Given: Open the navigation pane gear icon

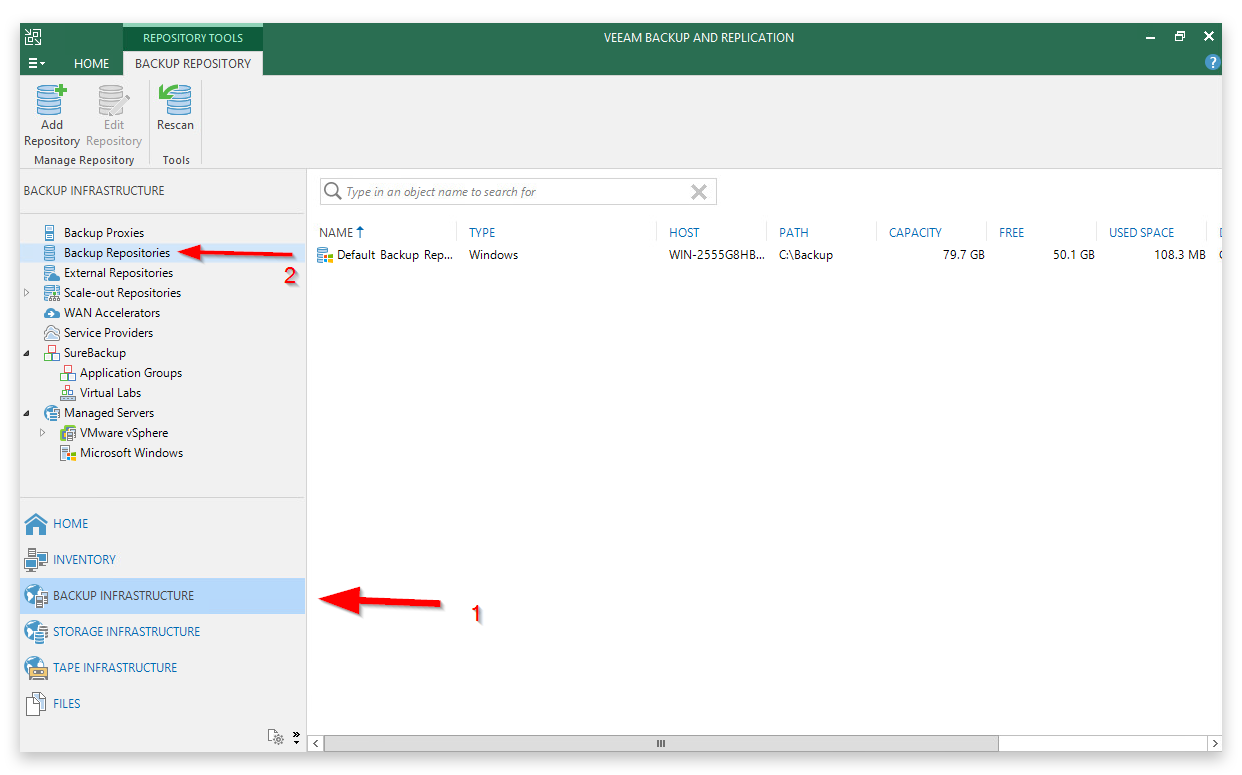Looking at the screenshot, I should point(276,737).
